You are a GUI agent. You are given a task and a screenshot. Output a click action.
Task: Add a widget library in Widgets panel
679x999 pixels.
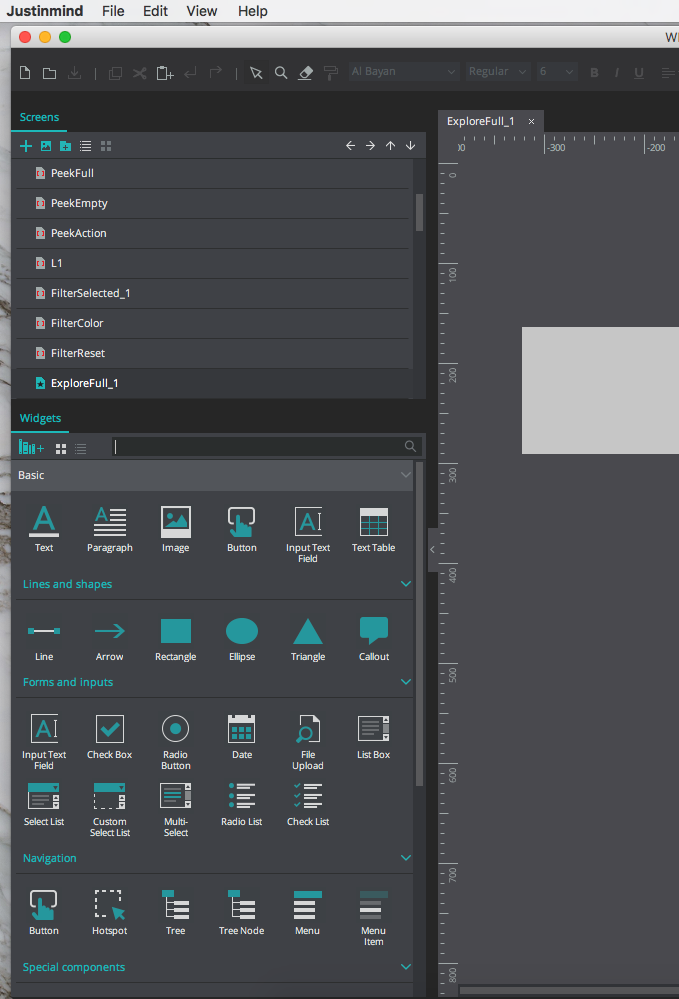click(x=31, y=448)
